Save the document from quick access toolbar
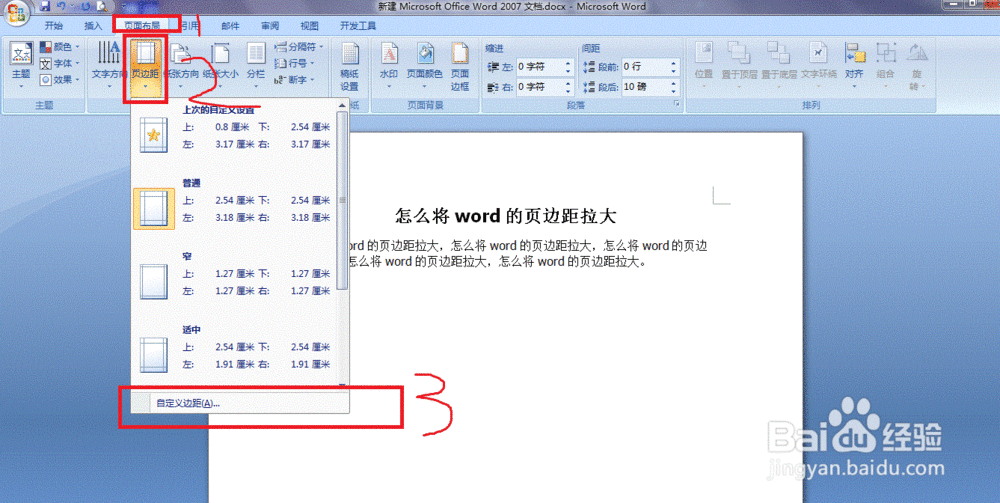The image size is (1000, 503). 44,6
